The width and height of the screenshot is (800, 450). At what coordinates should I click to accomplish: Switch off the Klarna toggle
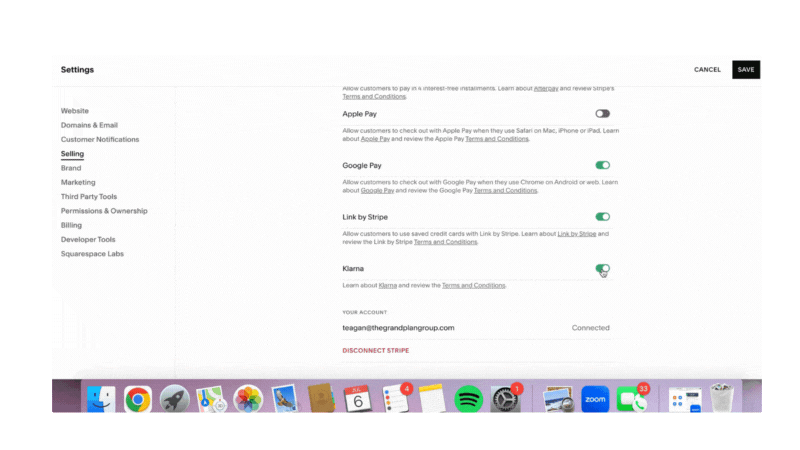603,268
